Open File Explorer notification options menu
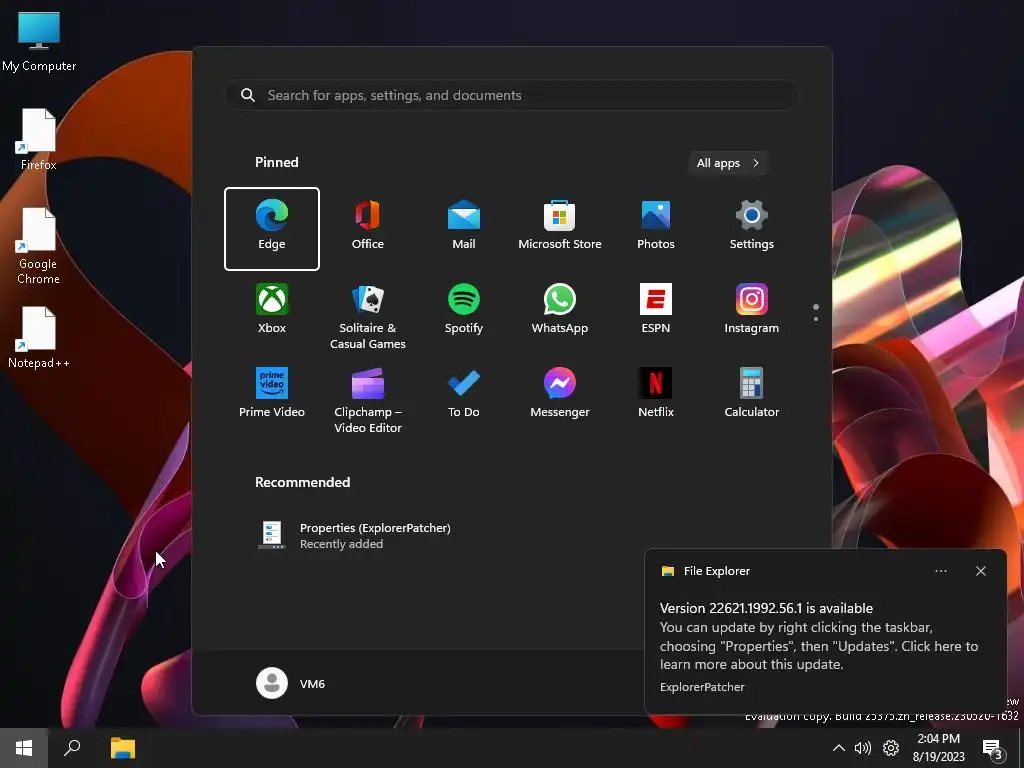1024x768 pixels. click(940, 571)
